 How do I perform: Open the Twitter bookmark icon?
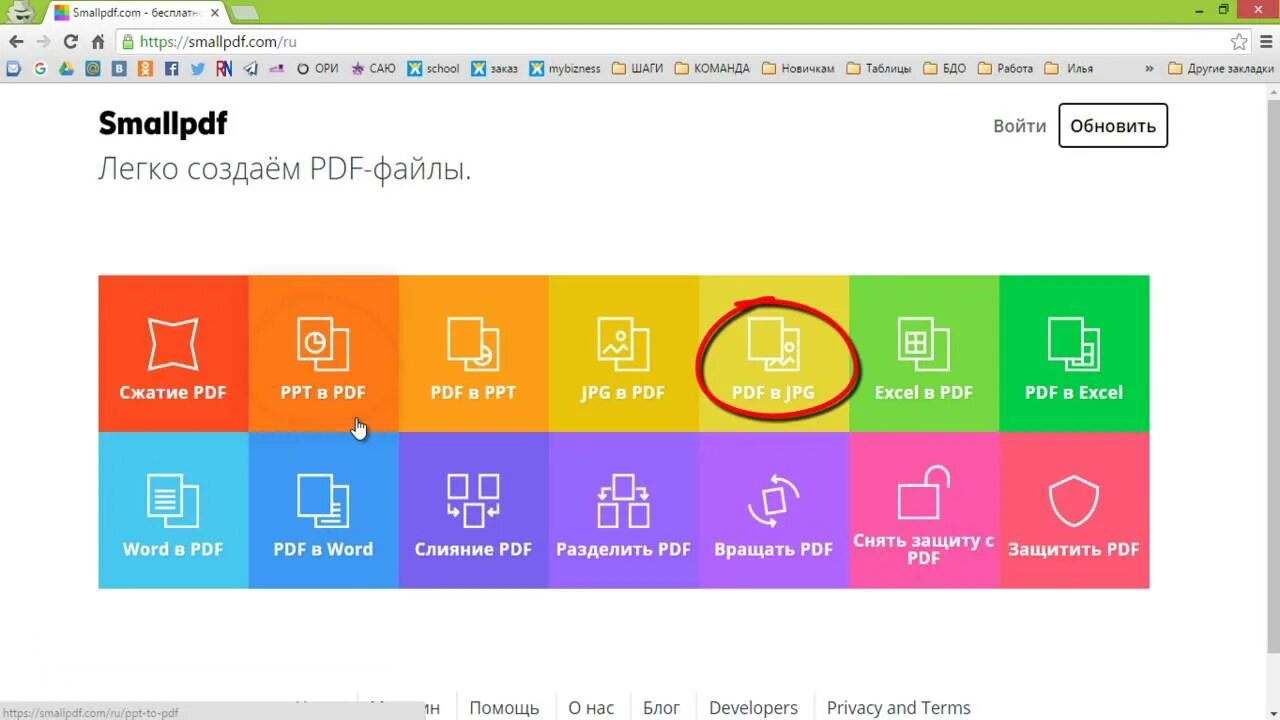(x=198, y=69)
